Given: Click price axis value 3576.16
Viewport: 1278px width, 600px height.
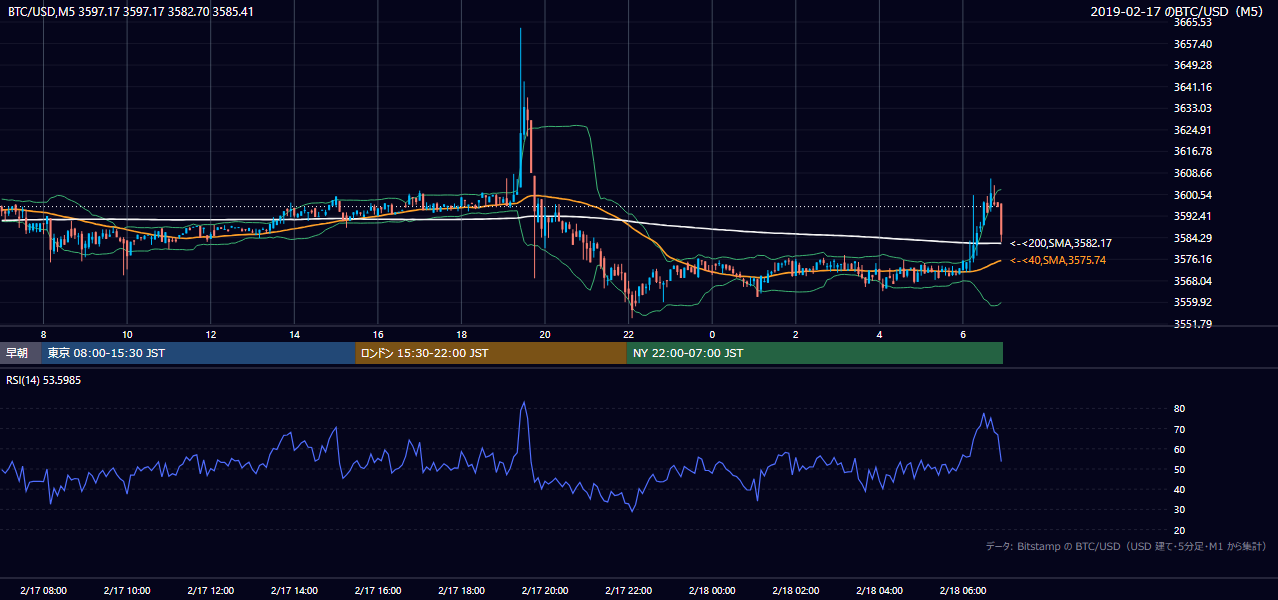Looking at the screenshot, I should click(1193, 259).
